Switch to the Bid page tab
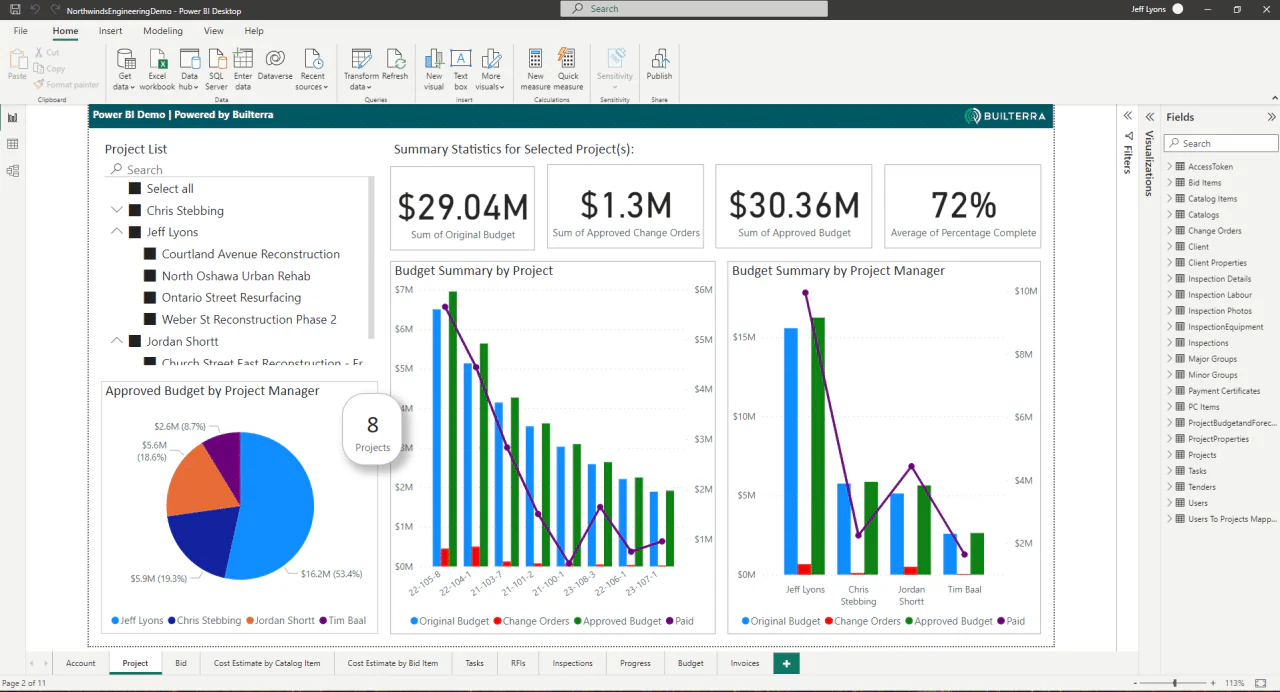The height and width of the screenshot is (692, 1280). pos(181,663)
